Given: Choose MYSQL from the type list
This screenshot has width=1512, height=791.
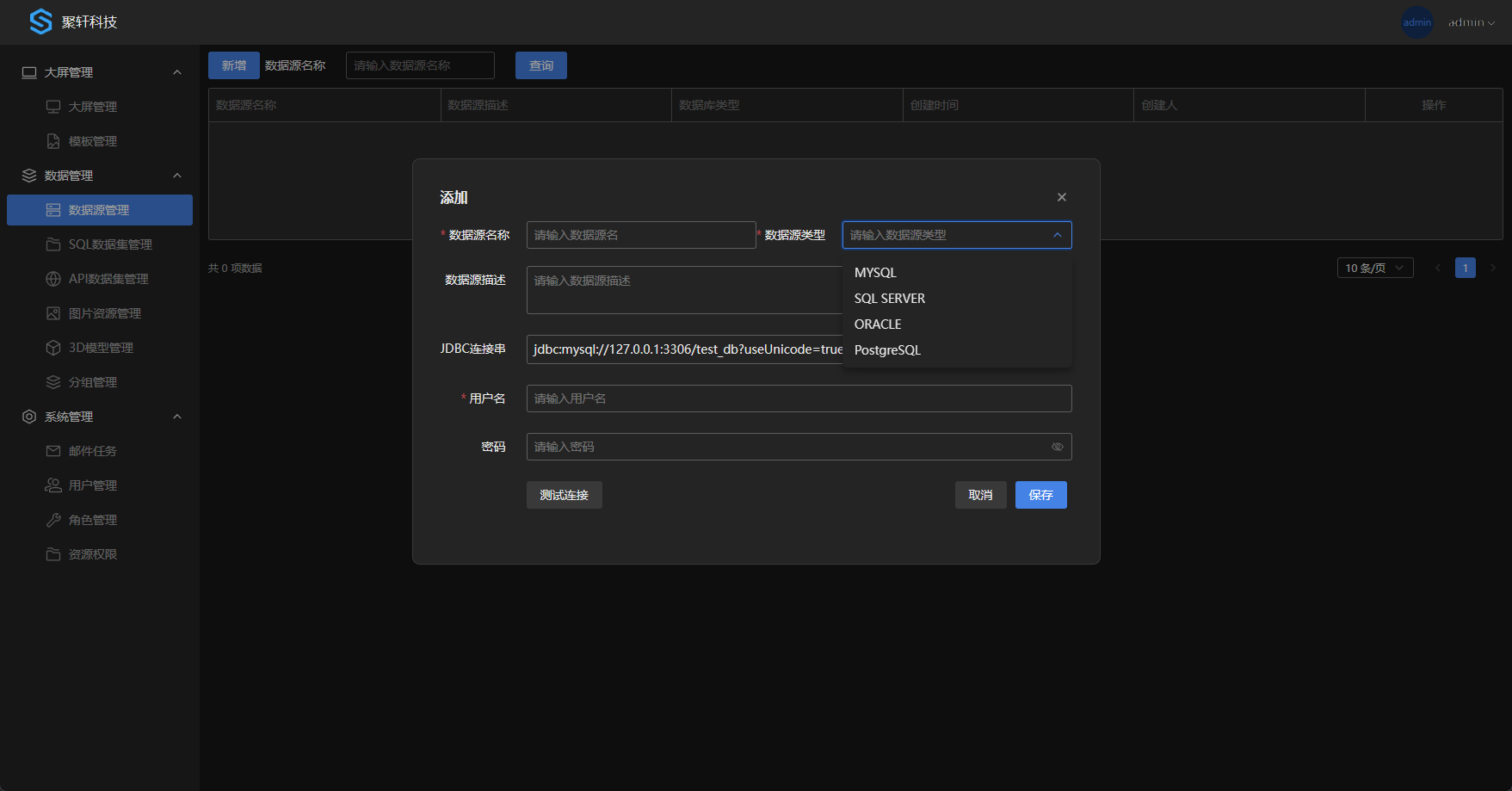Looking at the screenshot, I should point(957,273).
